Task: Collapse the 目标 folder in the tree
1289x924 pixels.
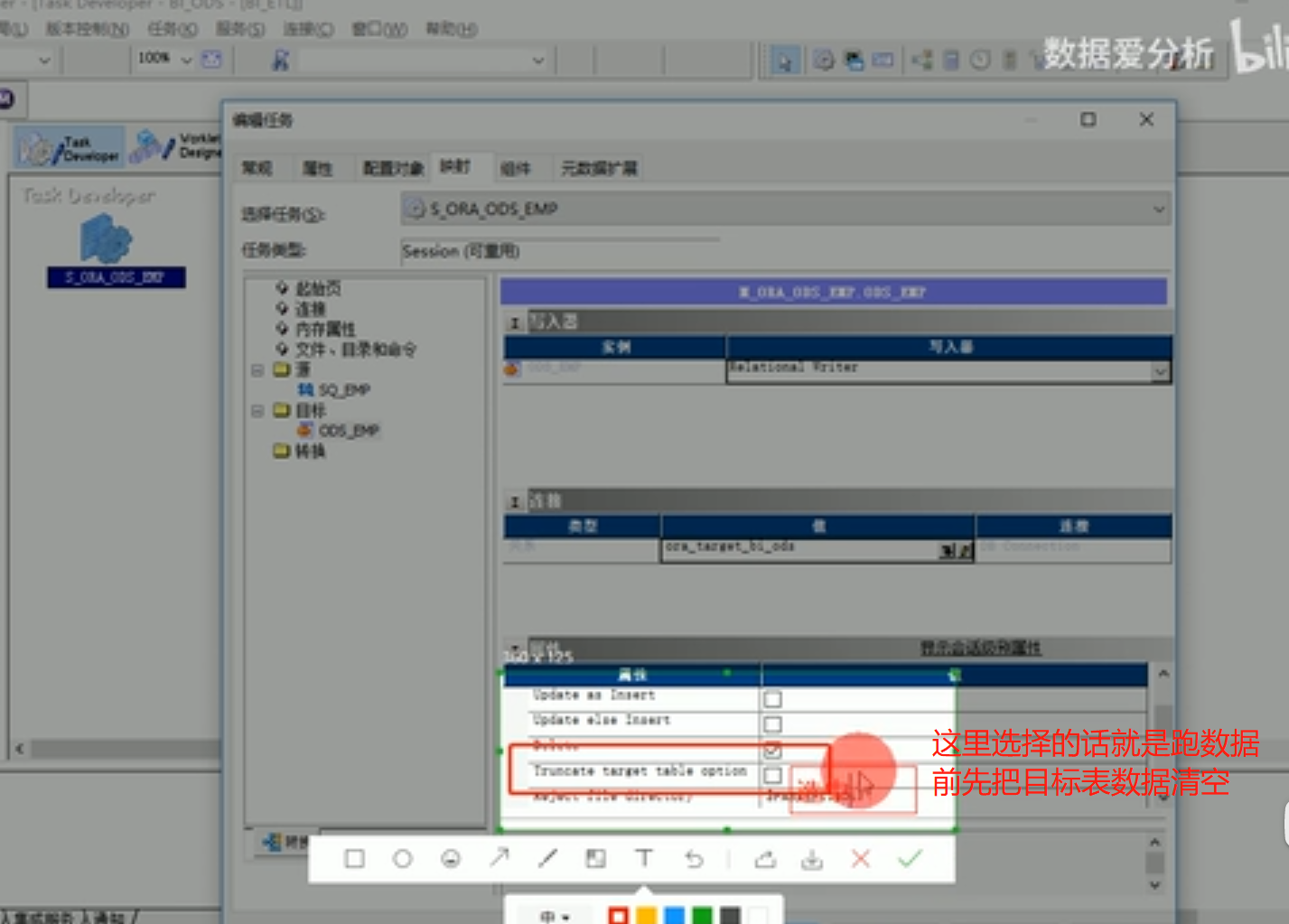Action: click(x=257, y=410)
